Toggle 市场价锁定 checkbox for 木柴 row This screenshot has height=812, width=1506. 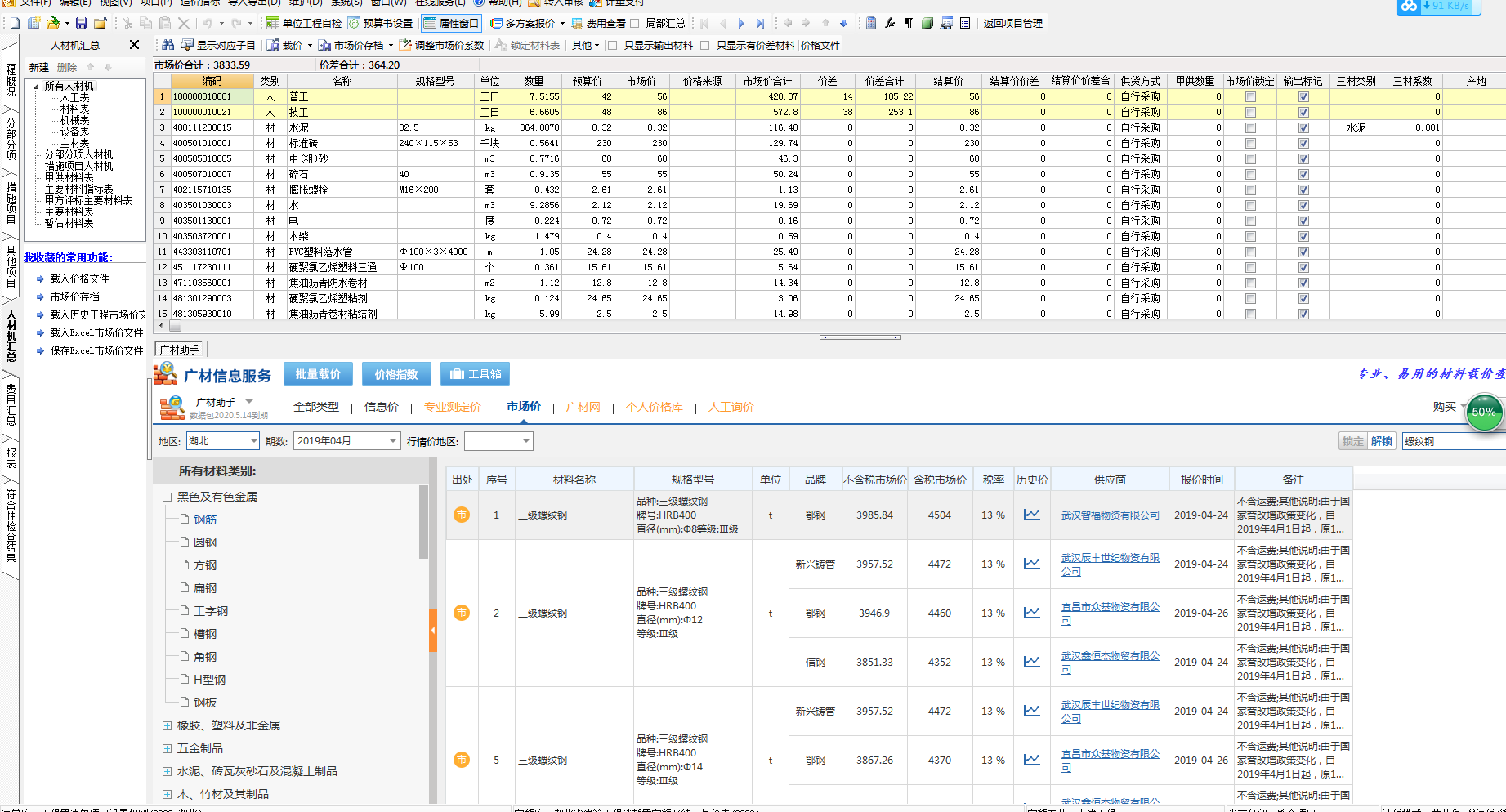[1250, 236]
